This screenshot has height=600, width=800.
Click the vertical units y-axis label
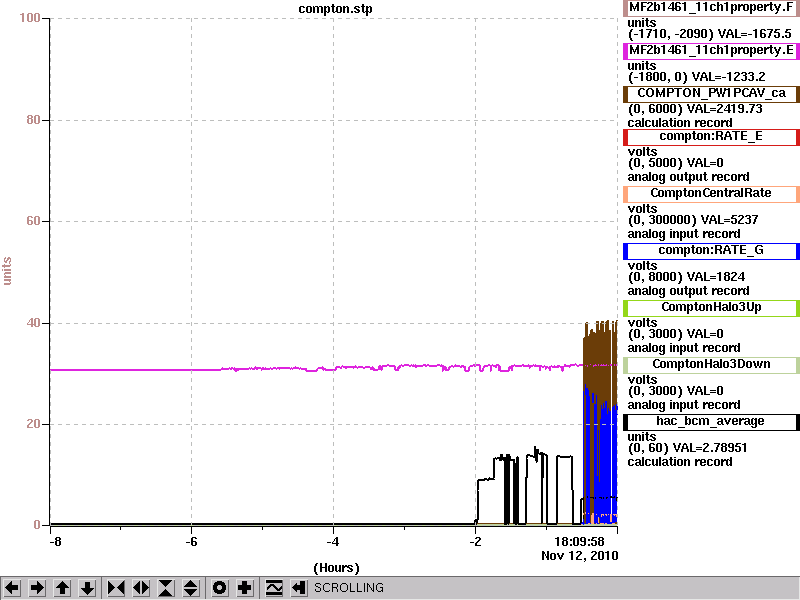tap(7, 271)
